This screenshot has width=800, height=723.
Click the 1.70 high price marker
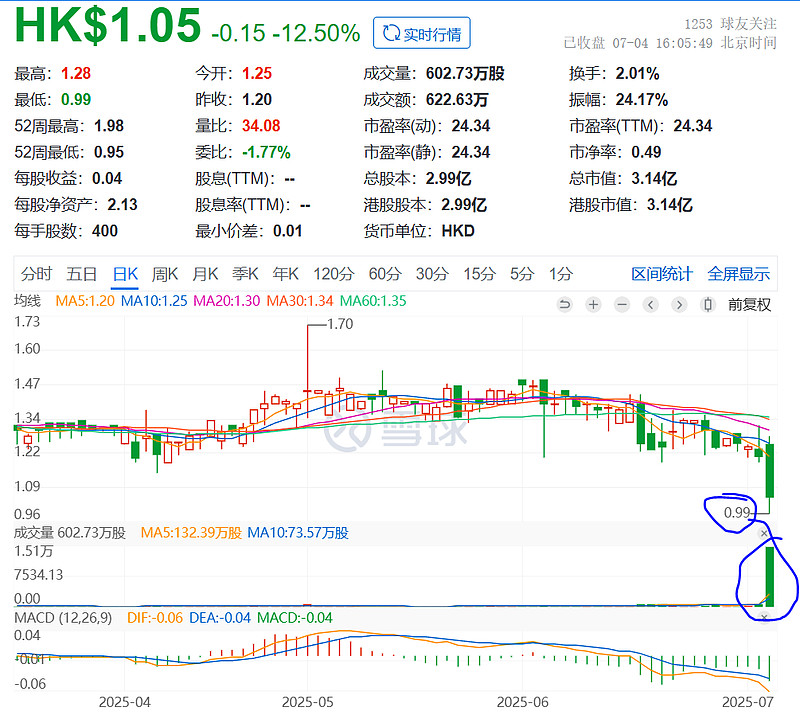340,324
